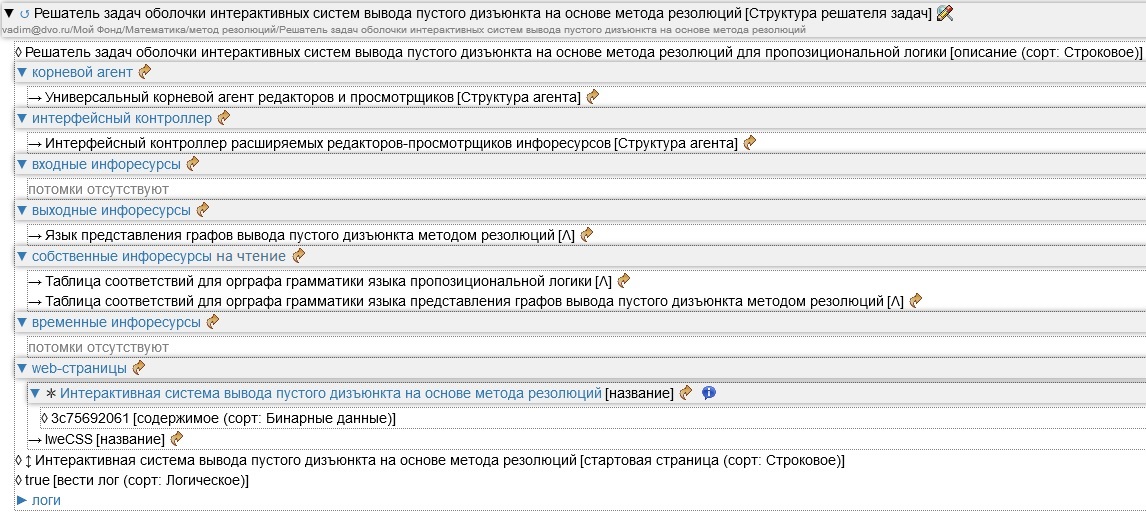This screenshot has height=512, width=1146.
Task: Collapse the собственные инфоресурсы на чтение section
Action: (23, 256)
